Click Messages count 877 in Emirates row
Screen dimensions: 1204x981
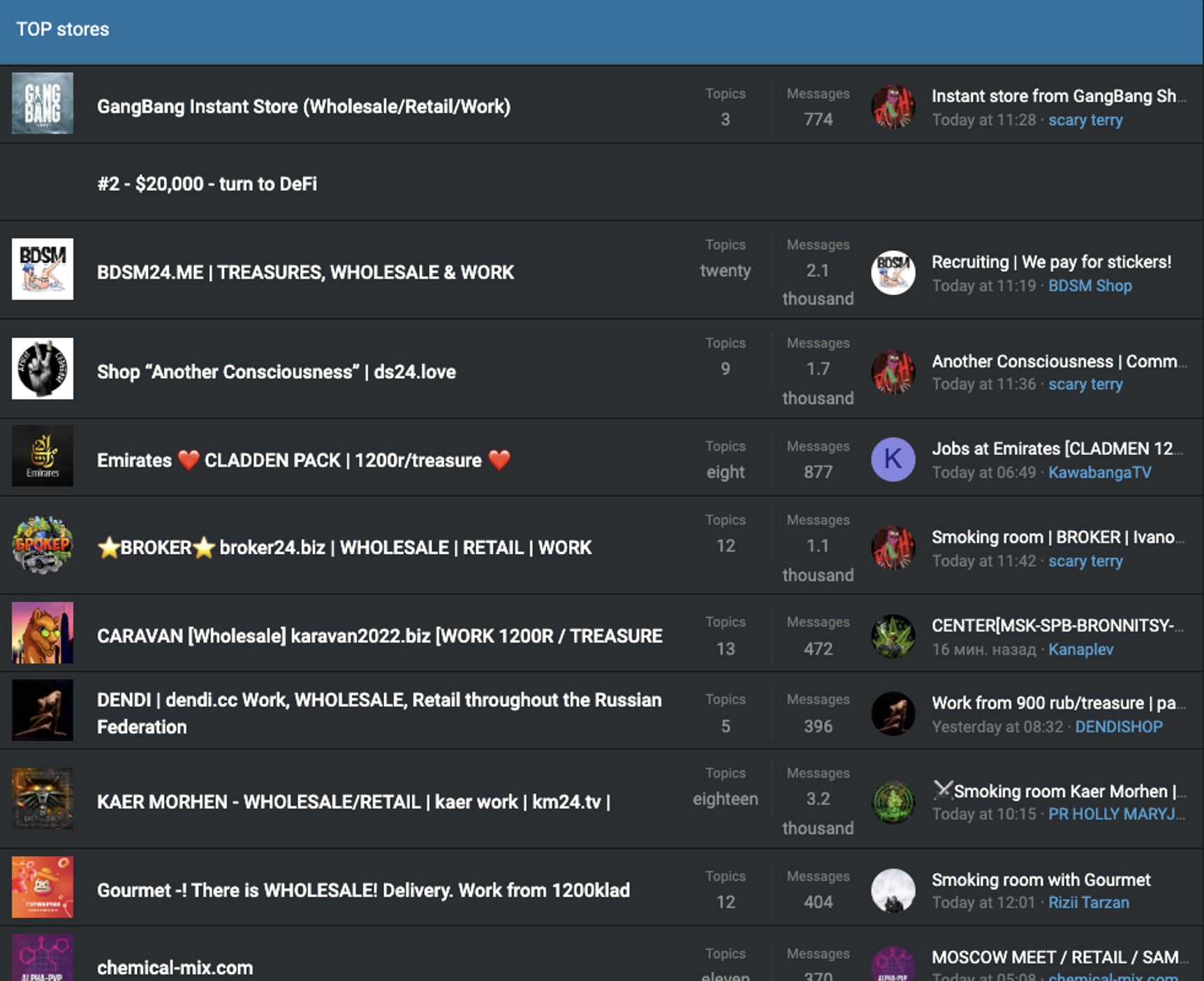(818, 472)
